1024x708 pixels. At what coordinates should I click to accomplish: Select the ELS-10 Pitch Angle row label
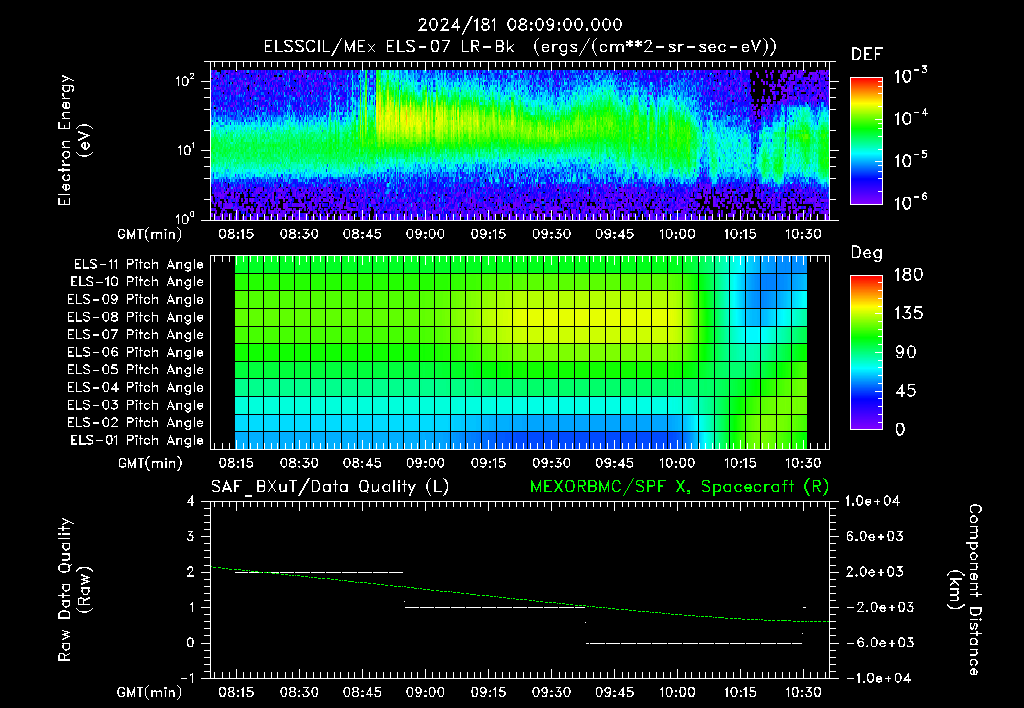click(137, 282)
